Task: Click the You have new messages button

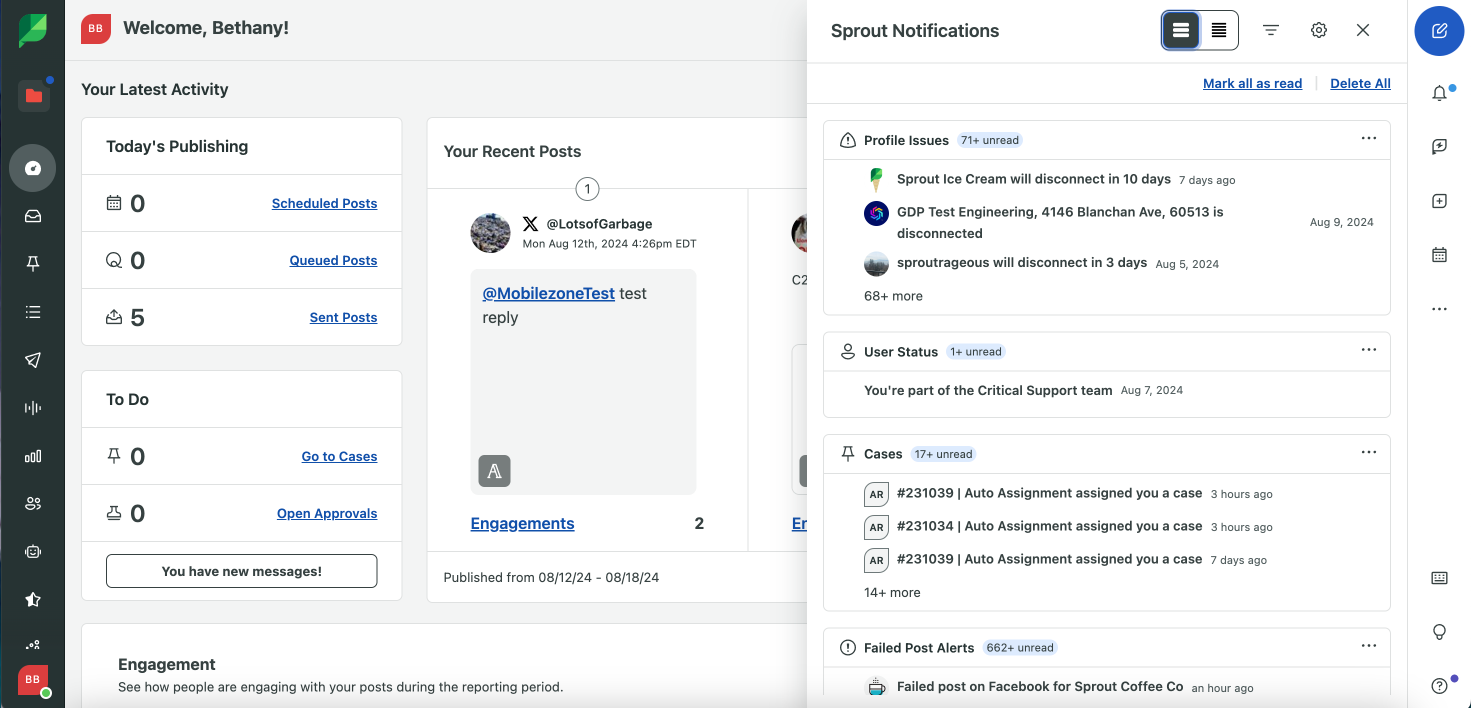Action: coord(241,571)
